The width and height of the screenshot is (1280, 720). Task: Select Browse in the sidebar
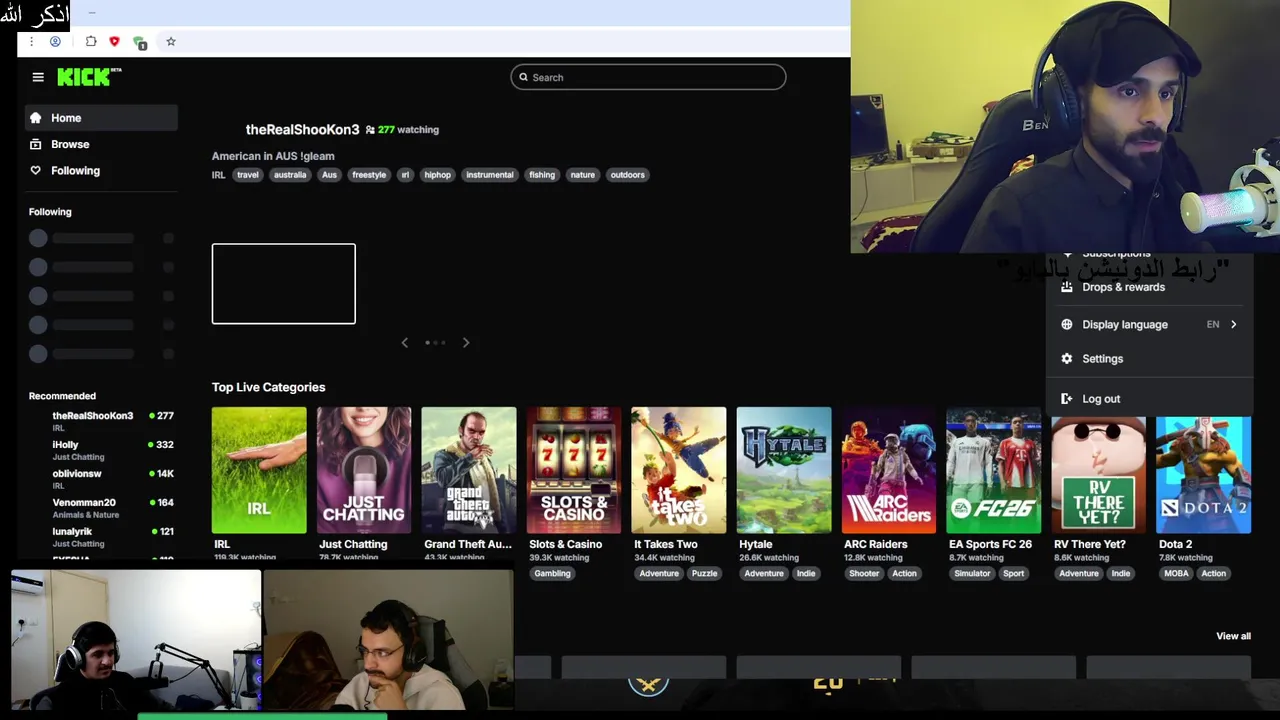tap(101, 144)
